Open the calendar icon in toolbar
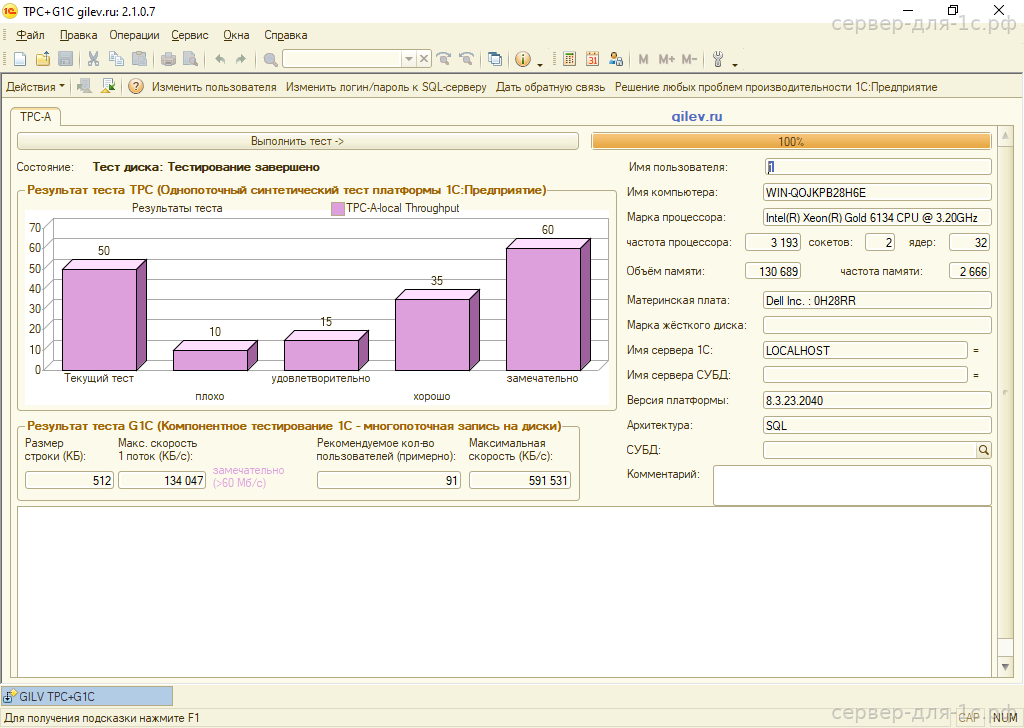 592,59
